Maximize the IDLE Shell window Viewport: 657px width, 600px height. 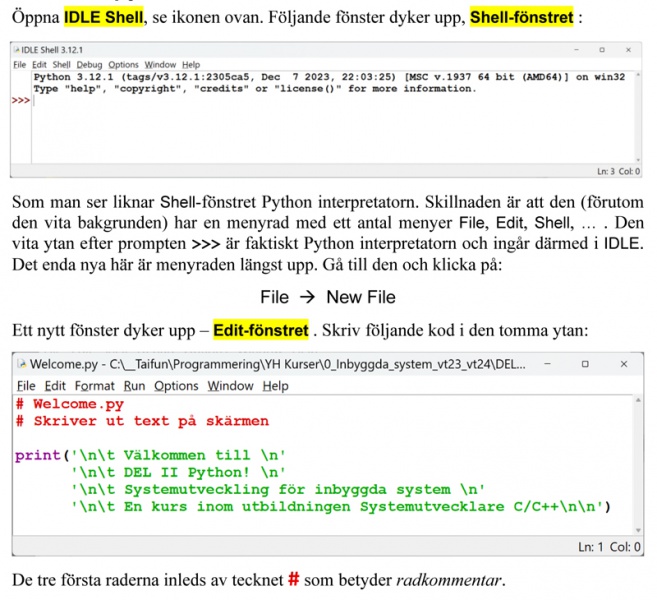(601, 49)
